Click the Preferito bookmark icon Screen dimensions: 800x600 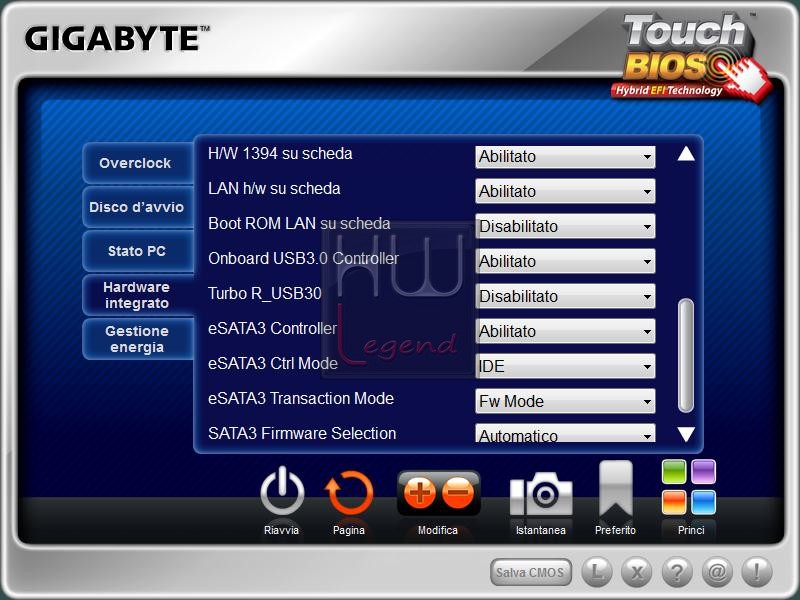point(616,489)
